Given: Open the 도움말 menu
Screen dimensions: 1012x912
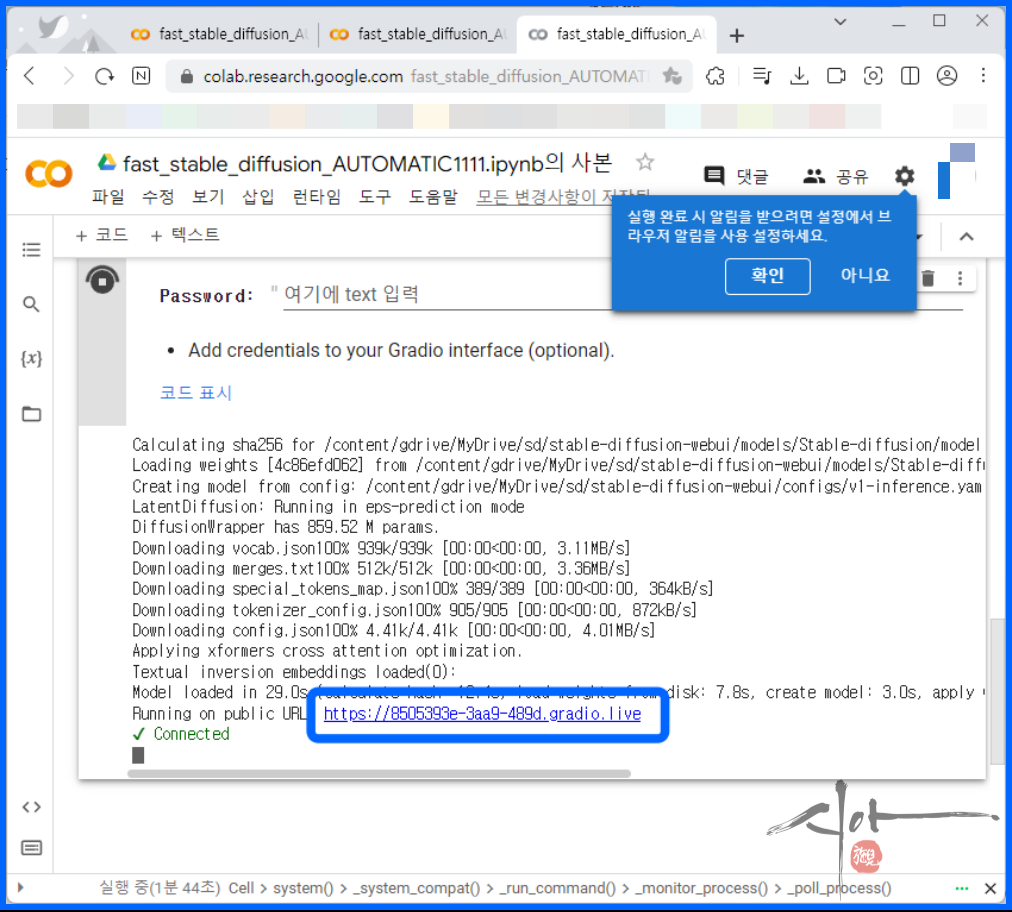Looking at the screenshot, I should pyautogui.click(x=433, y=196).
